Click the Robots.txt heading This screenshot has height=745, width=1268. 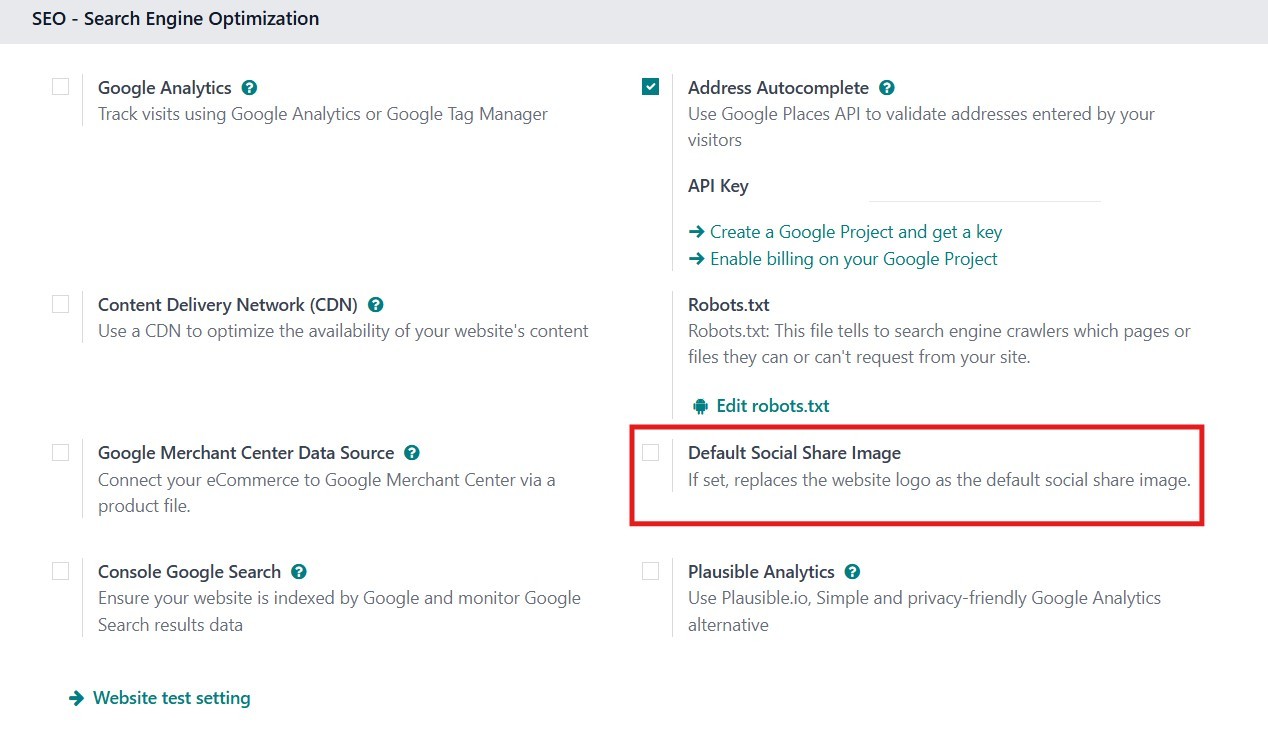point(729,305)
